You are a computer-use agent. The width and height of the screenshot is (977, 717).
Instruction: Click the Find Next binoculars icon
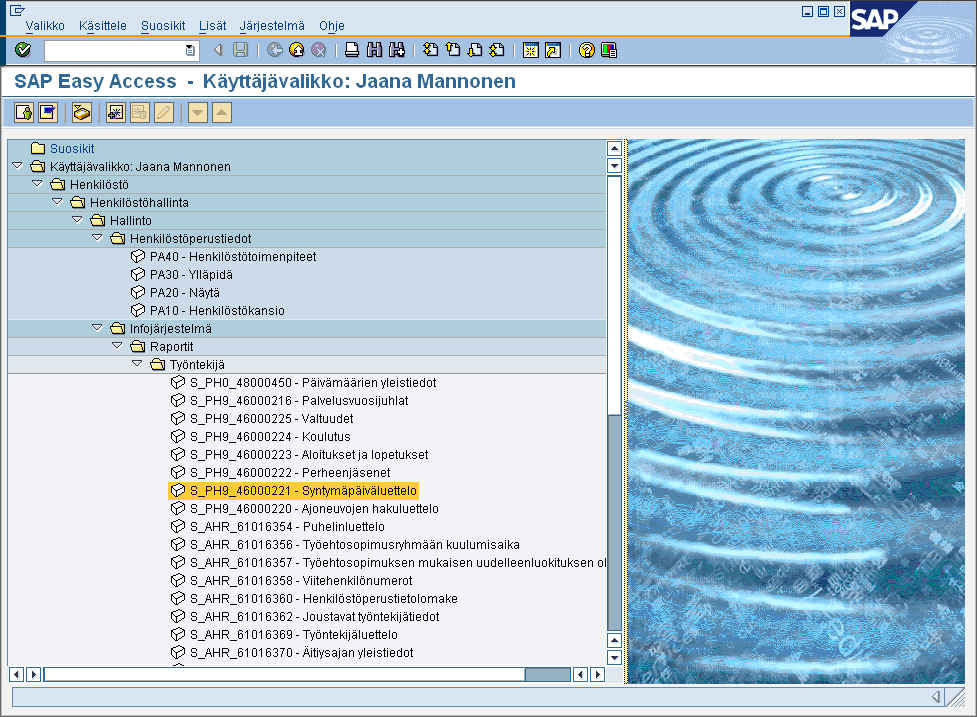[x=397, y=50]
